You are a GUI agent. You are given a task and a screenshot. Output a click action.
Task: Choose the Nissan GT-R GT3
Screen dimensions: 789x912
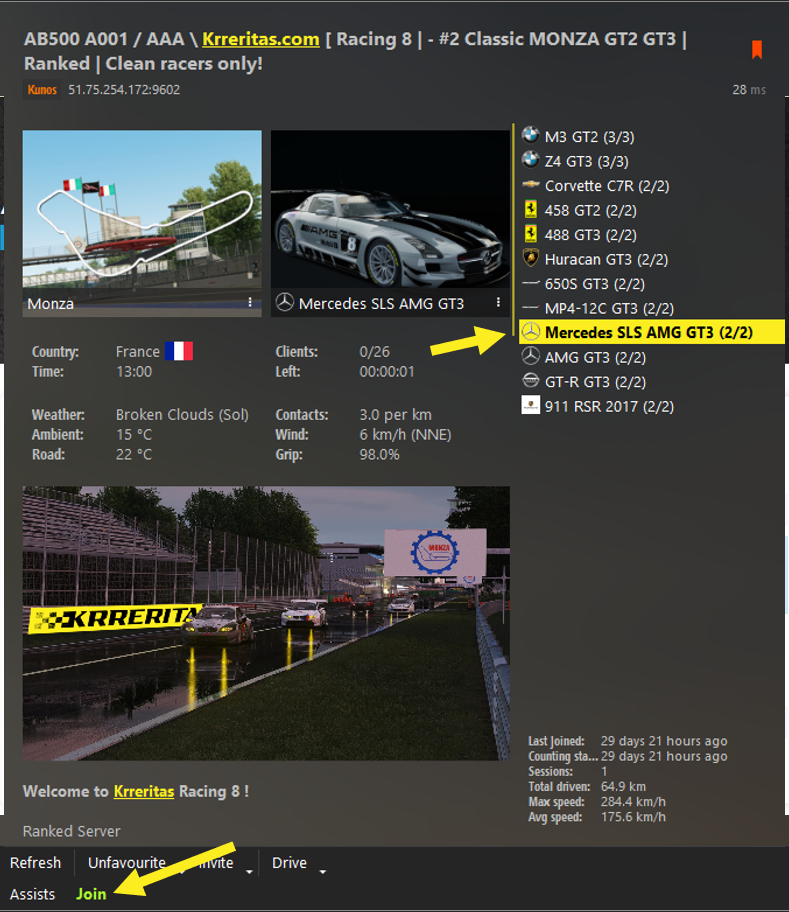(591, 382)
